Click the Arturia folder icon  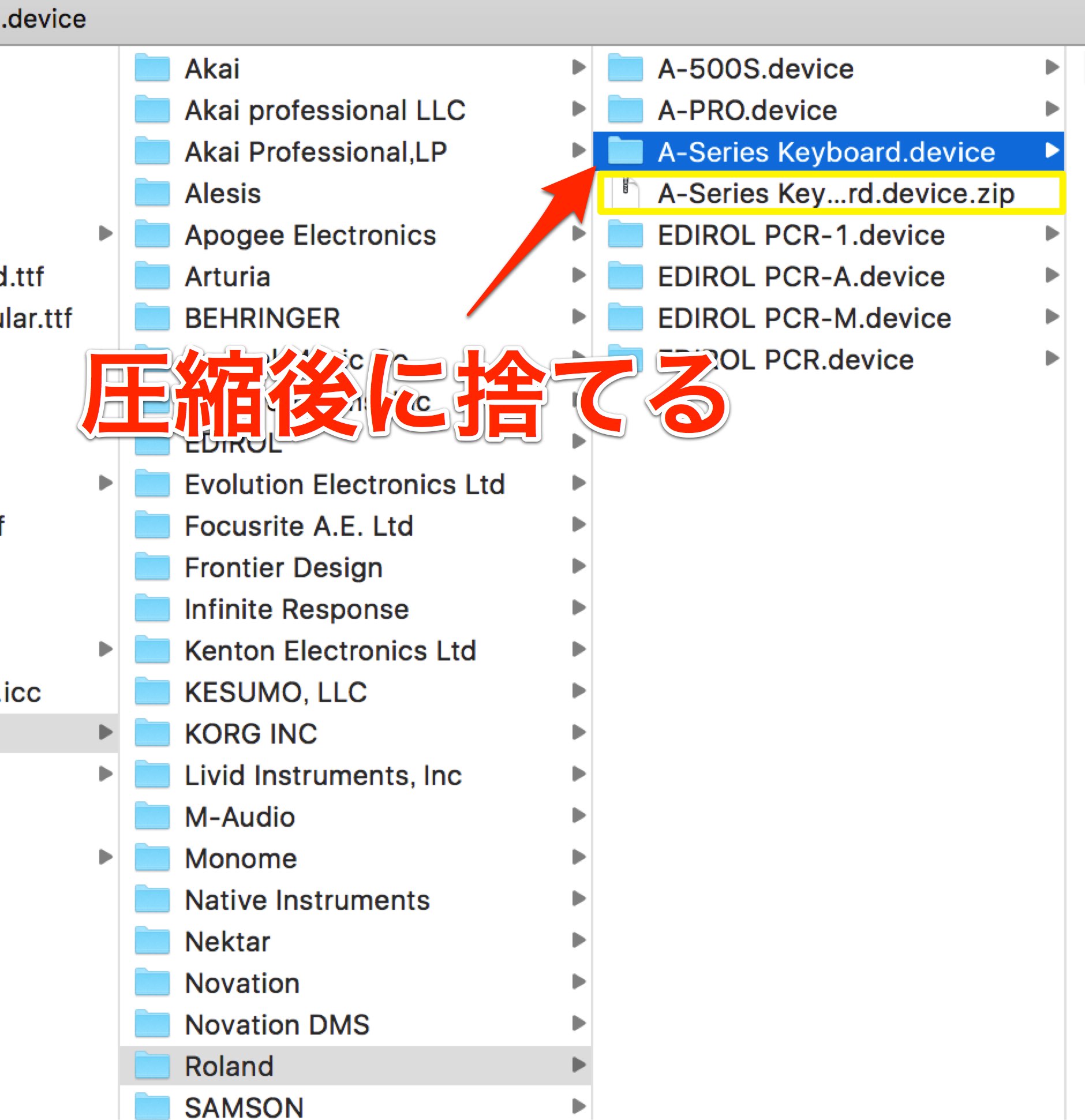click(x=152, y=276)
